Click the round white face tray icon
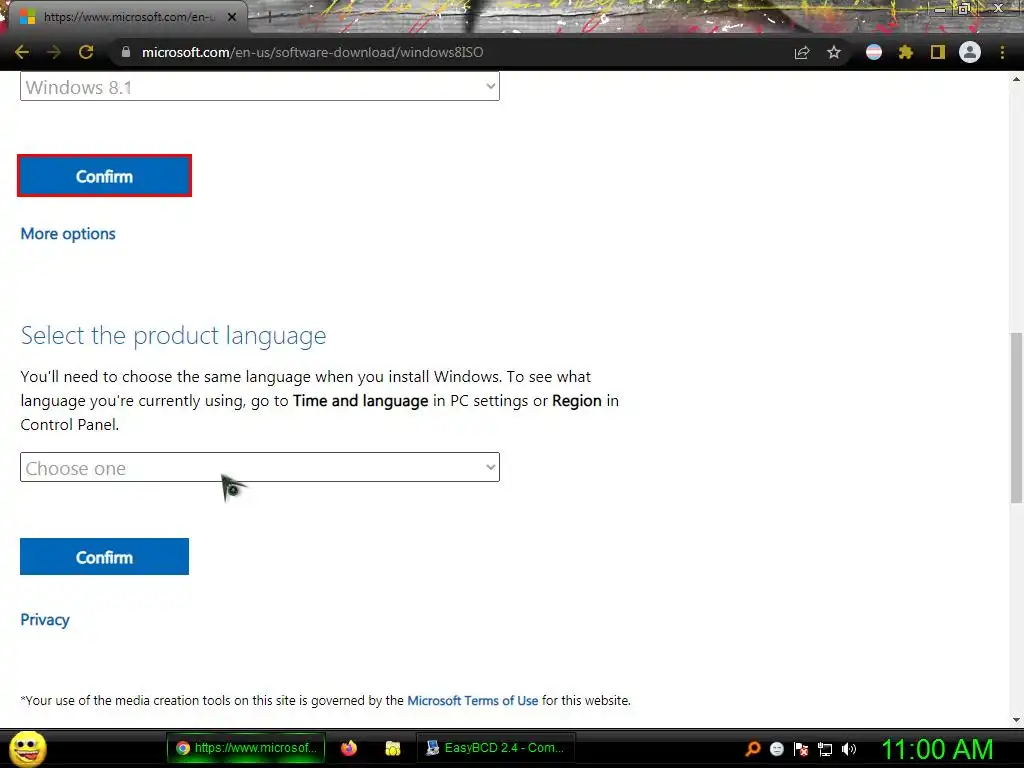1024x768 pixels. [x=776, y=749]
